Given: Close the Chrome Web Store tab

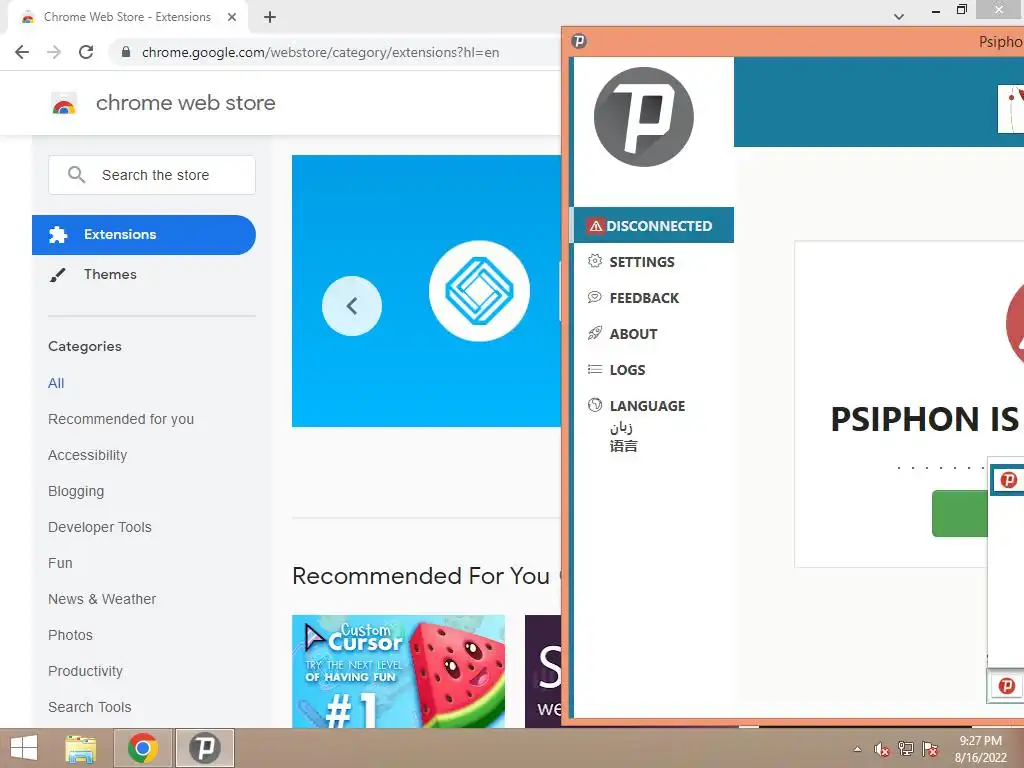Looking at the screenshot, I should click(232, 17).
